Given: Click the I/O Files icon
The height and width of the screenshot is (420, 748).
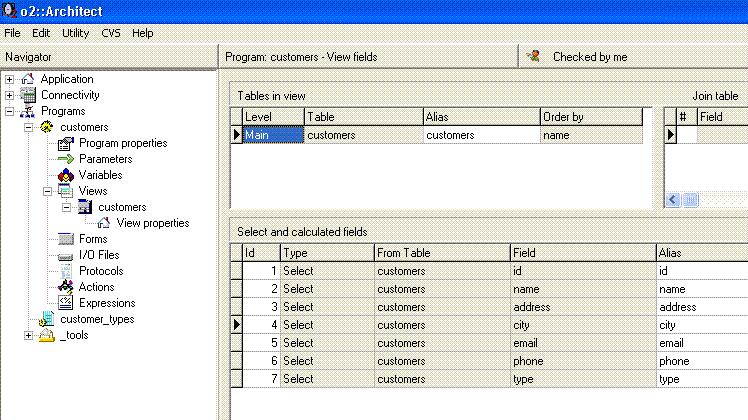Looking at the screenshot, I should [66, 256].
